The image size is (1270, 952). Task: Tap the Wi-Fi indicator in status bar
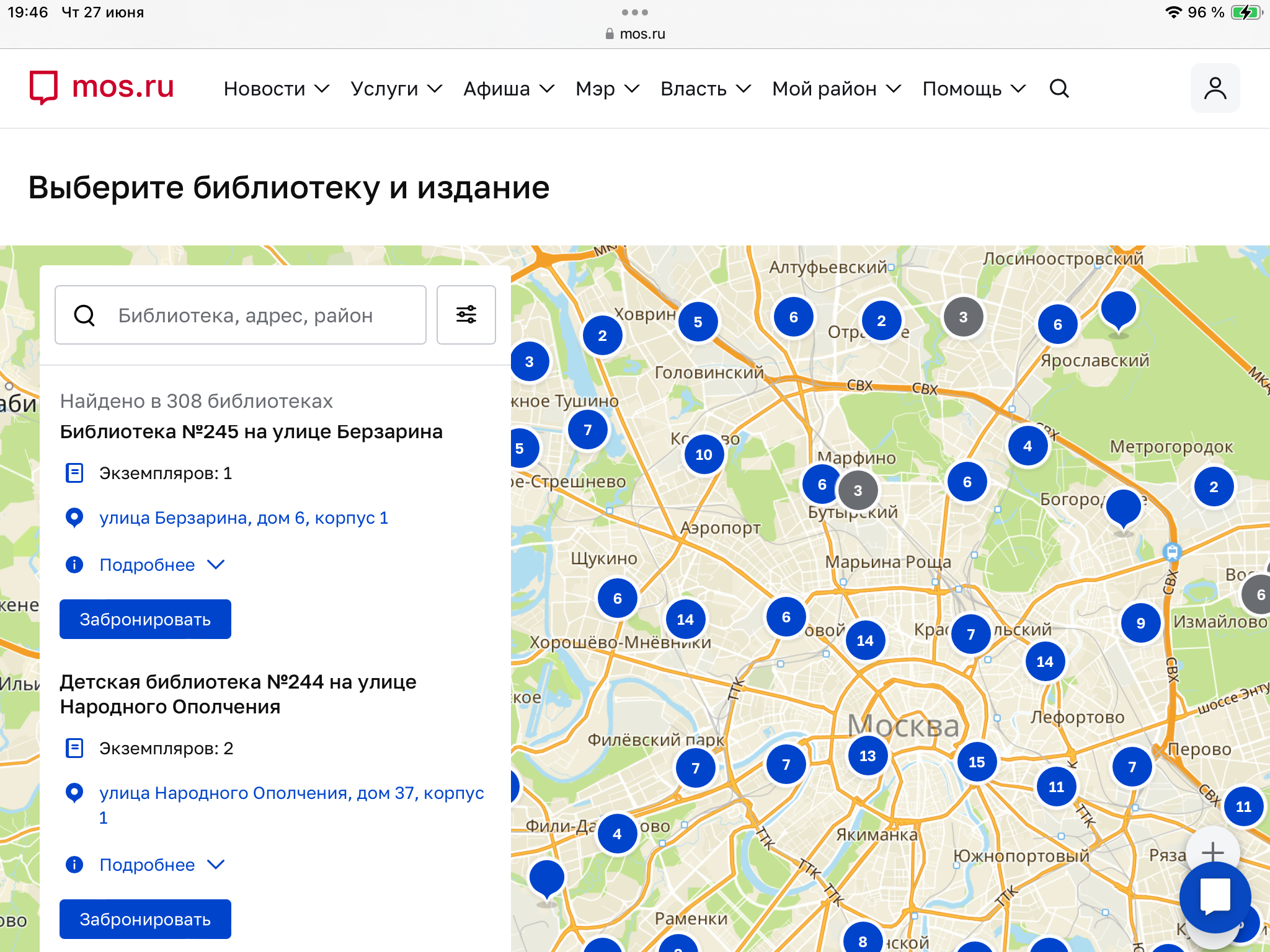1173,12
